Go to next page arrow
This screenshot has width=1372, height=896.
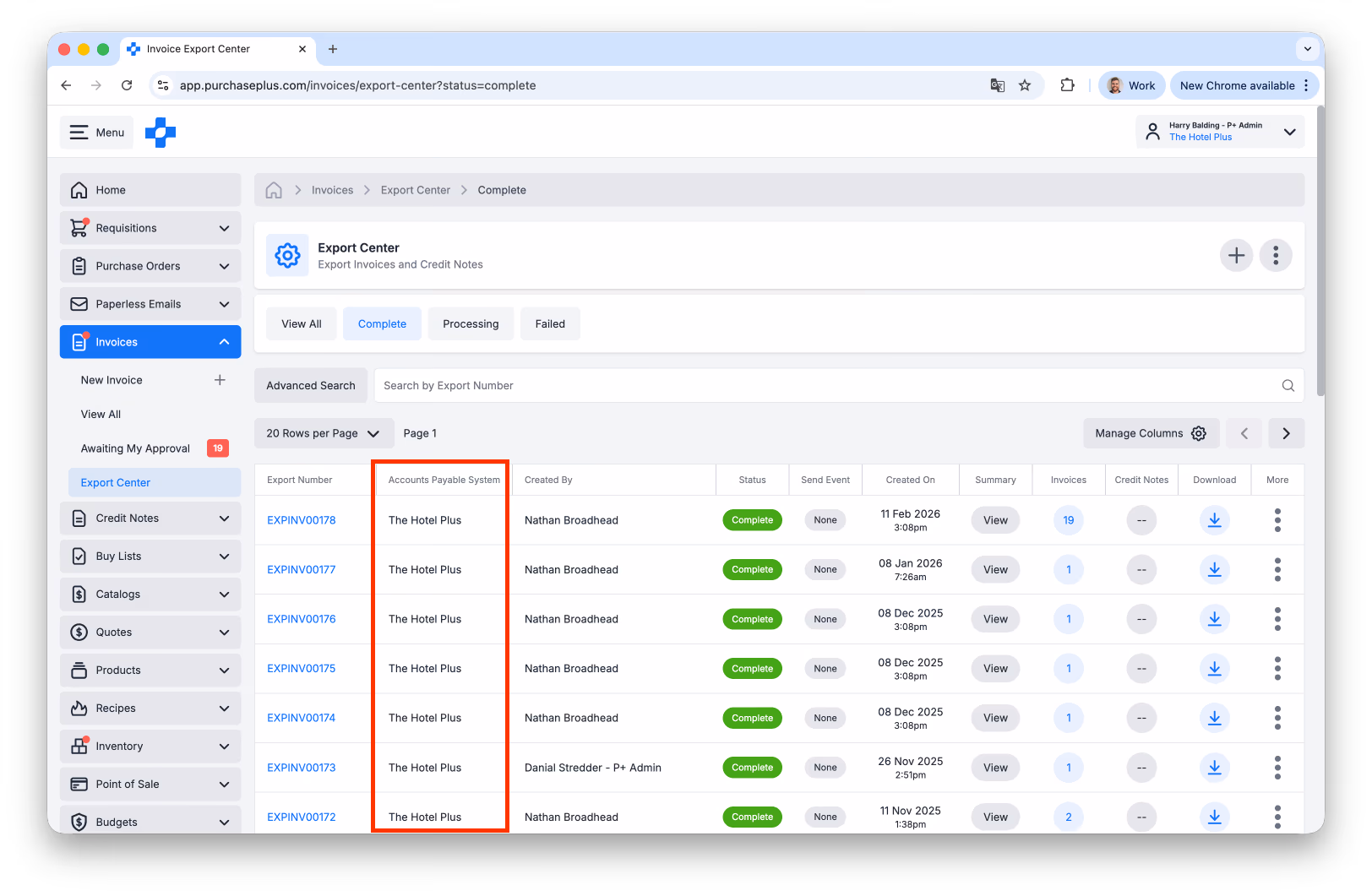pos(1286,433)
